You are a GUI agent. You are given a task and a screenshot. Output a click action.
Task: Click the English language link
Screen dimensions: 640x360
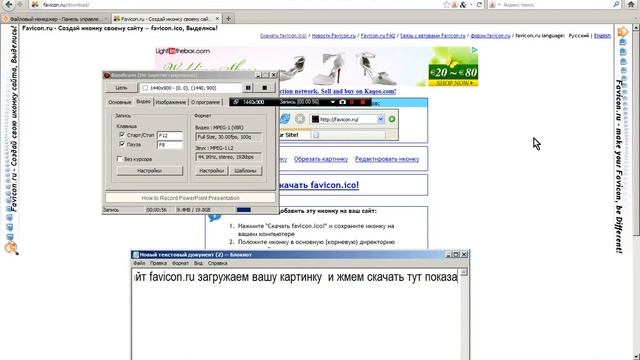602,36
